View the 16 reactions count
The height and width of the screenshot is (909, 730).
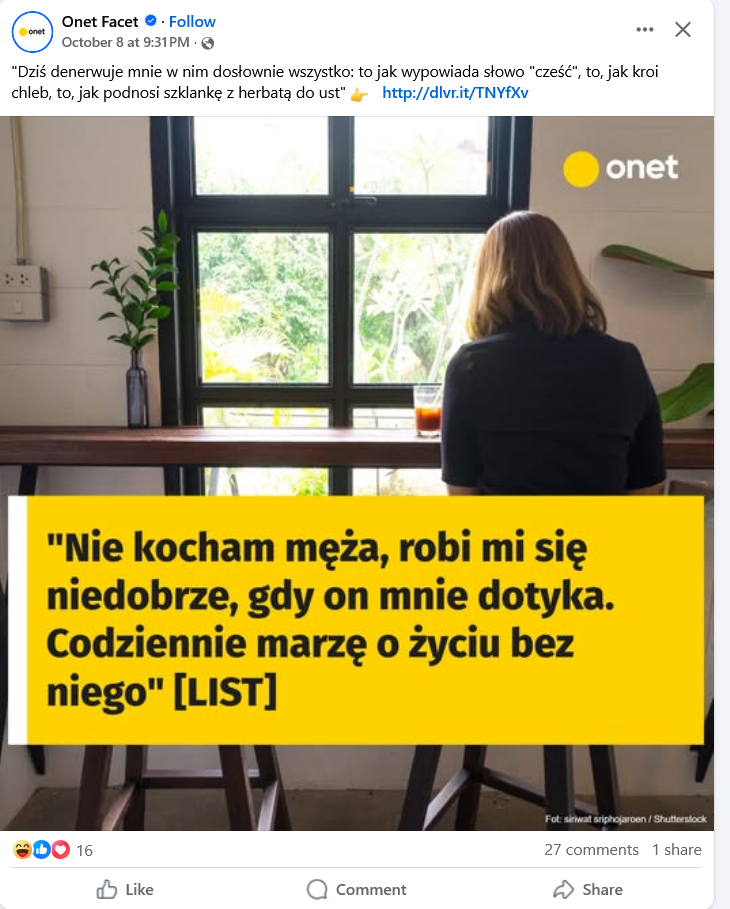tap(85, 850)
